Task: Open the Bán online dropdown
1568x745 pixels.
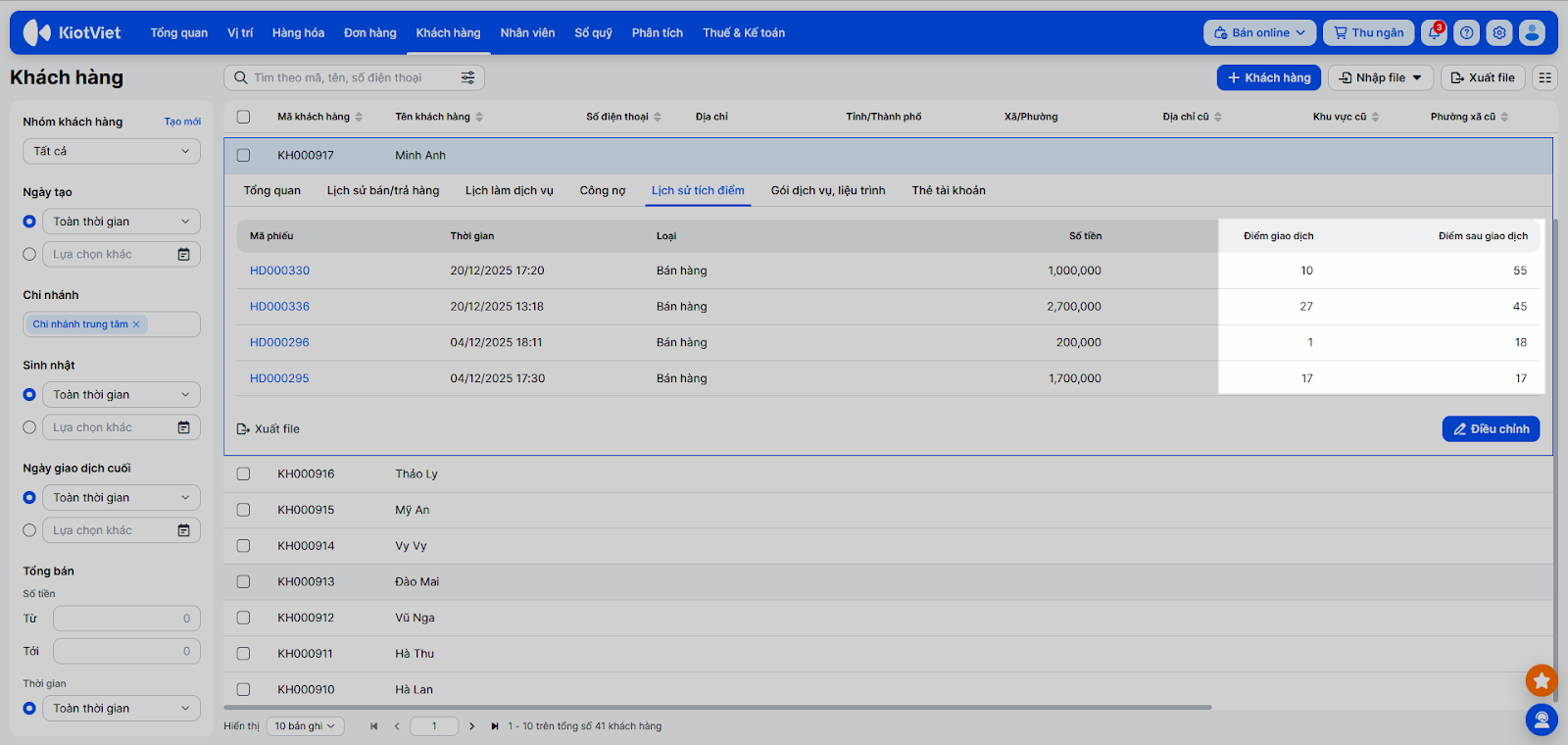Action: pyautogui.click(x=1259, y=33)
